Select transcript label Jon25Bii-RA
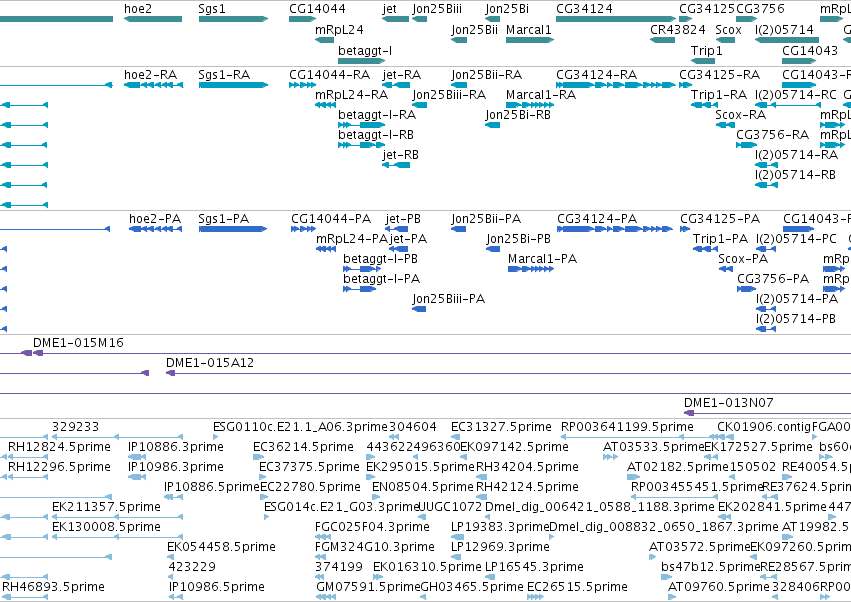The width and height of the screenshot is (851, 602). [x=486, y=74]
